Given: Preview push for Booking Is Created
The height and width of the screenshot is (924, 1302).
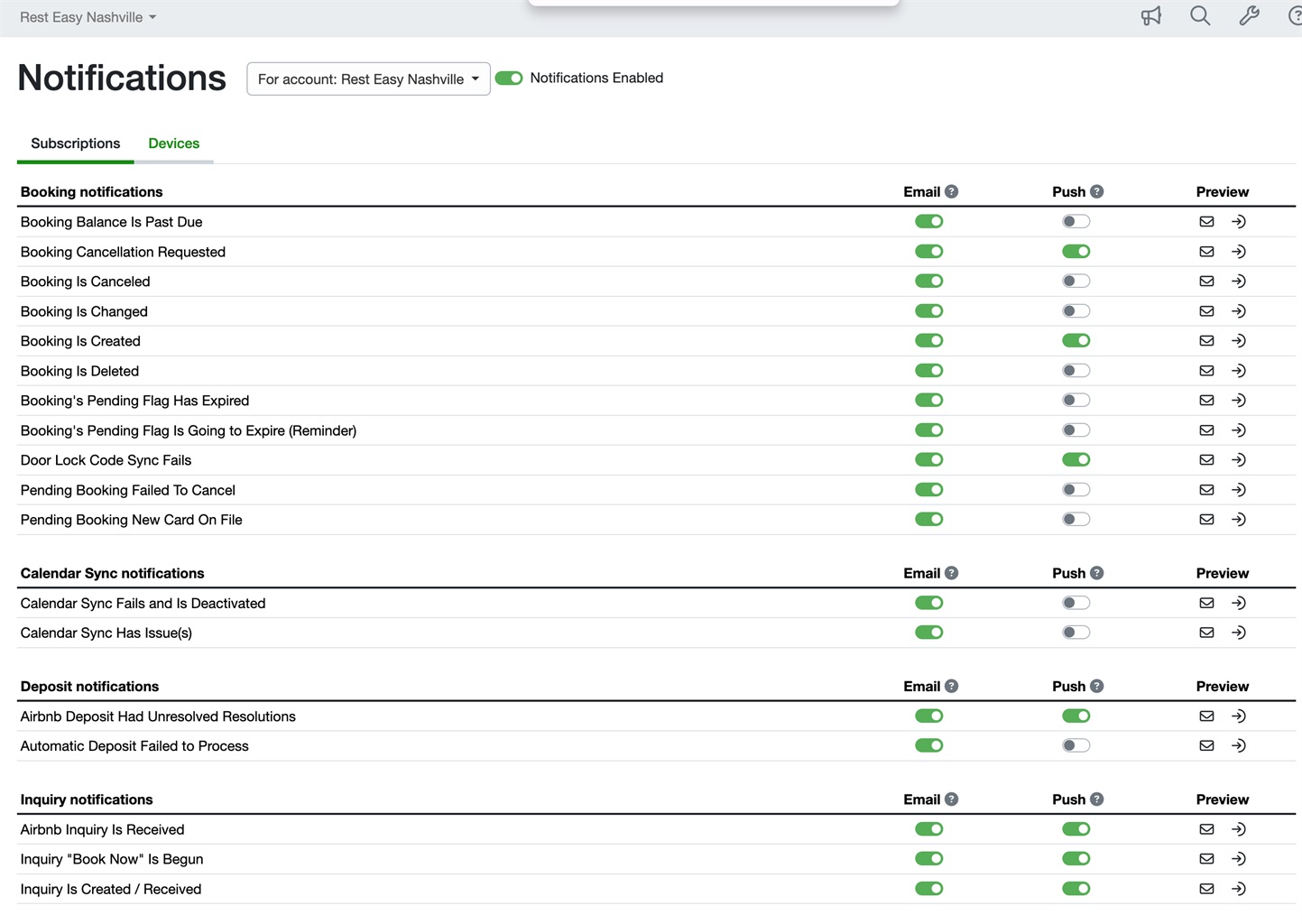Looking at the screenshot, I should (1239, 341).
